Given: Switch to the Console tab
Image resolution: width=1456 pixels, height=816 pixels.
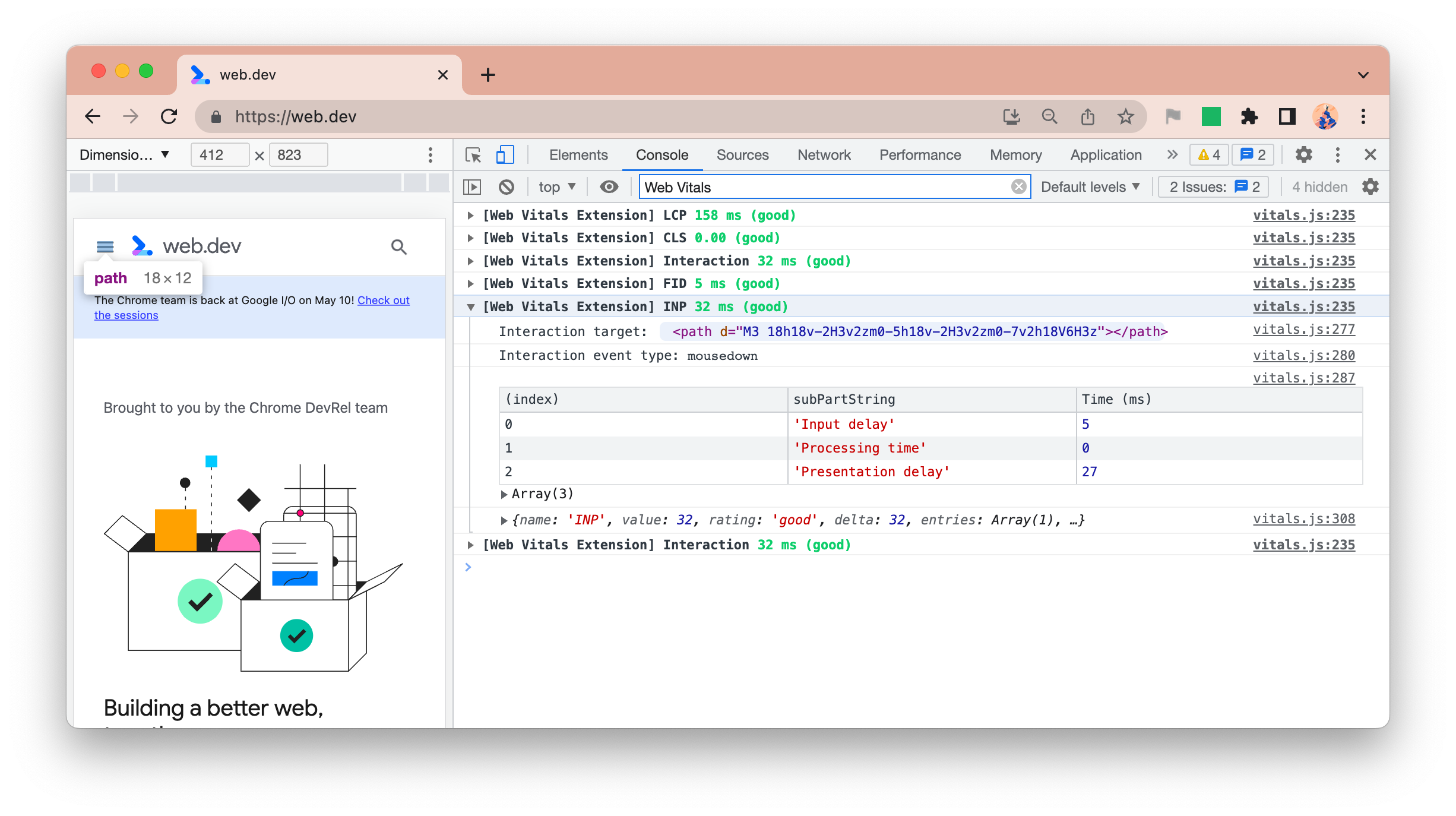Looking at the screenshot, I should [x=662, y=154].
